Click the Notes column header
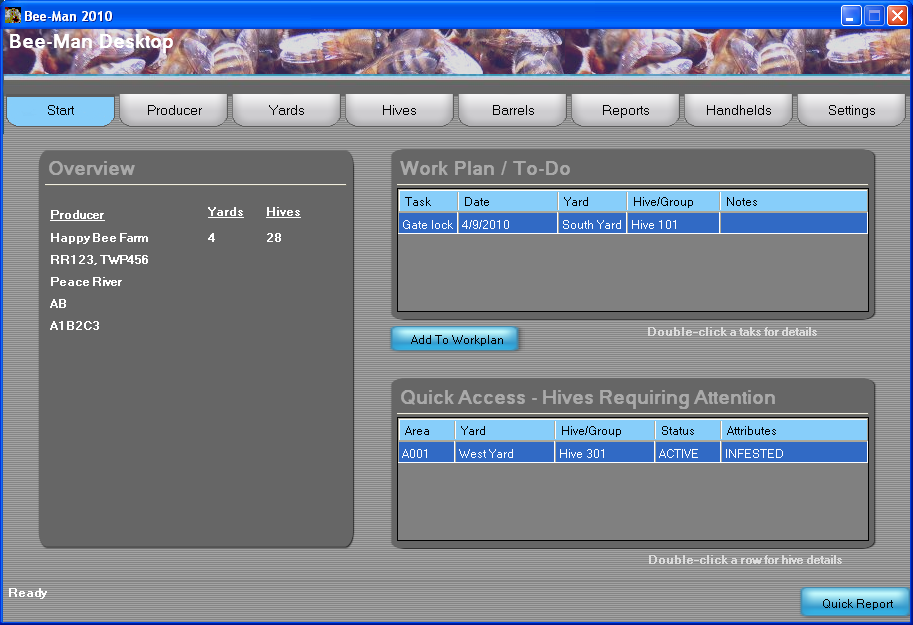913x625 pixels. tap(794, 202)
